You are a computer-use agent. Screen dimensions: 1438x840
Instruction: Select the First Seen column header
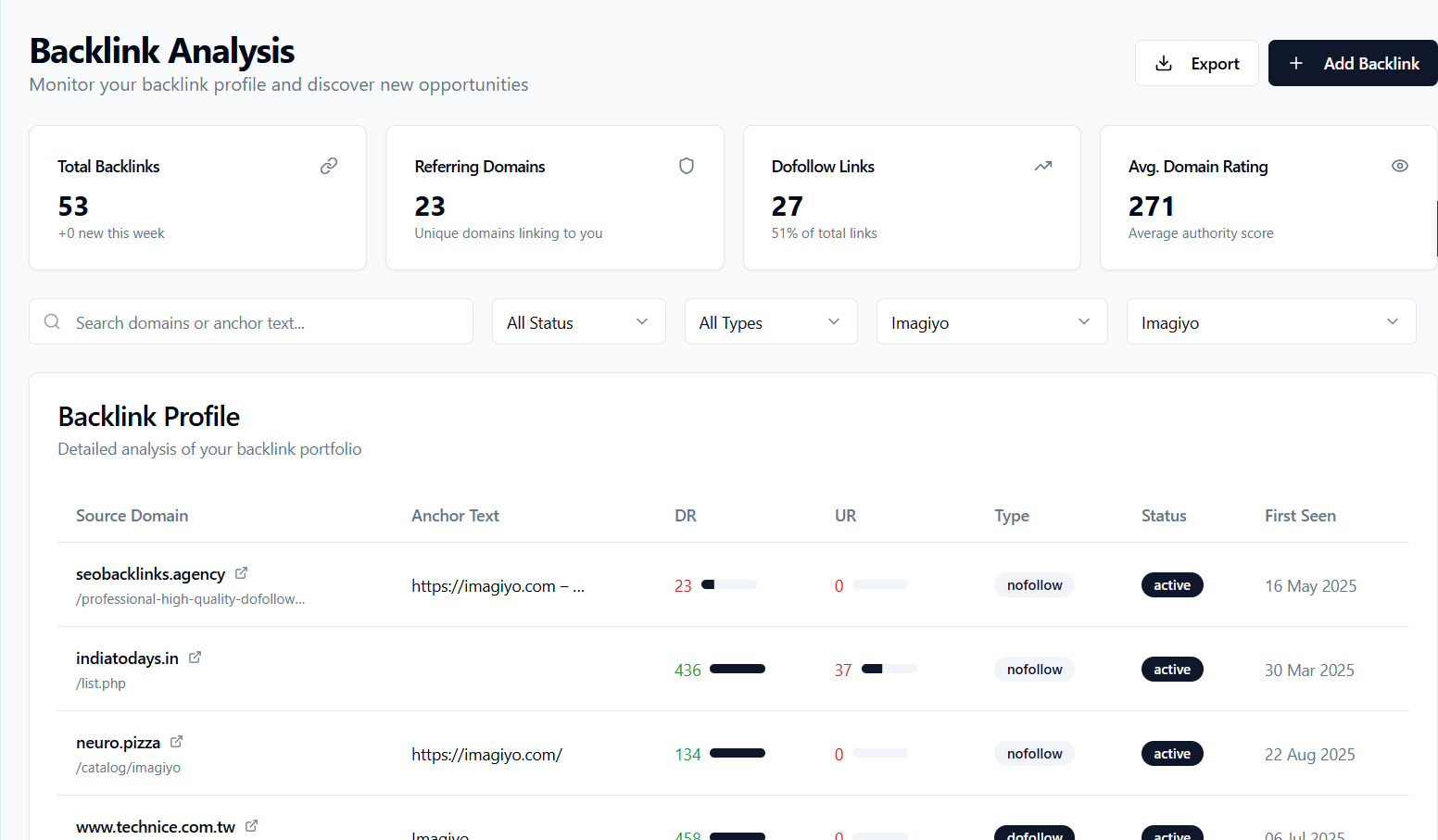click(x=1300, y=515)
